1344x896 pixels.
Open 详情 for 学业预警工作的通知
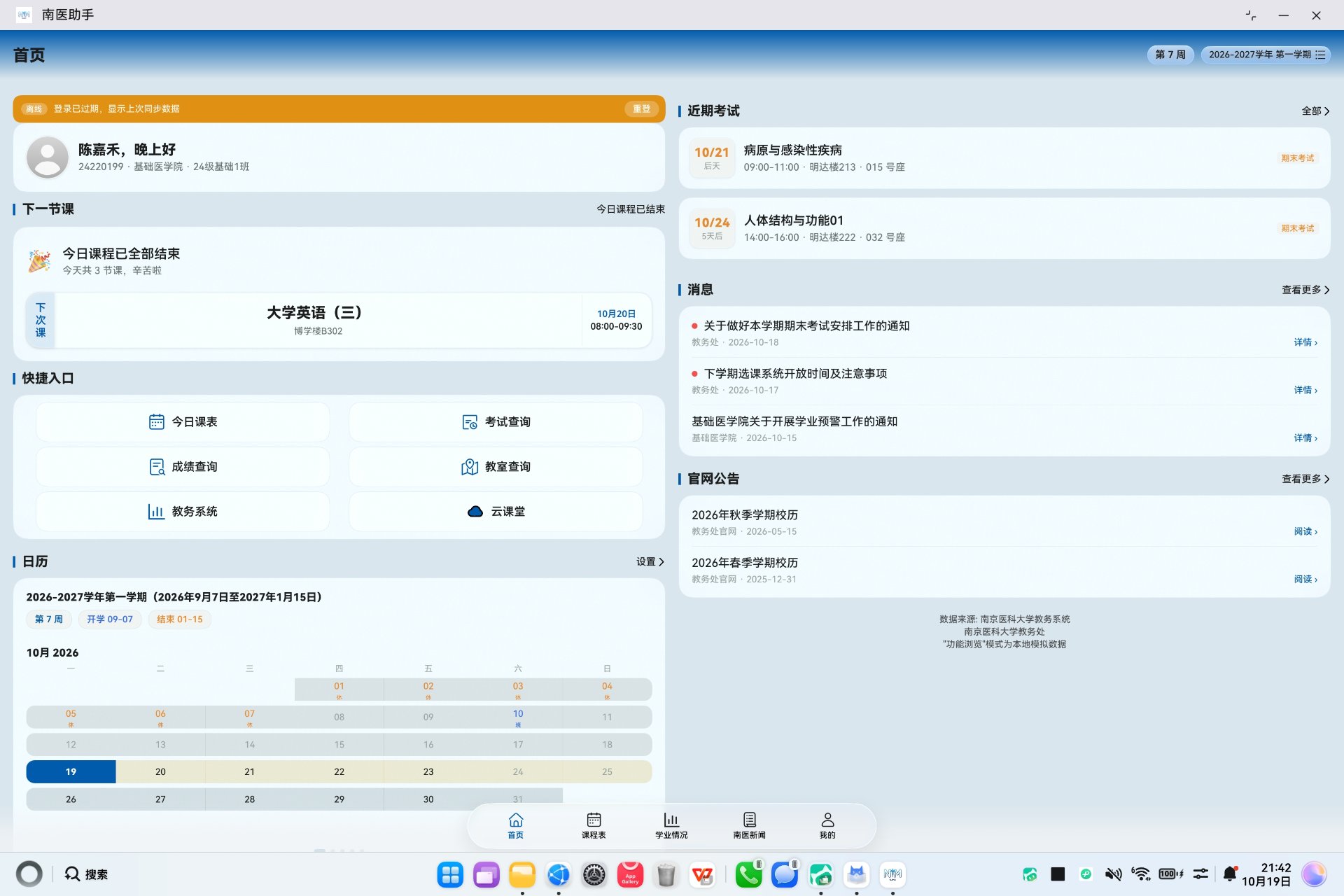(1305, 438)
